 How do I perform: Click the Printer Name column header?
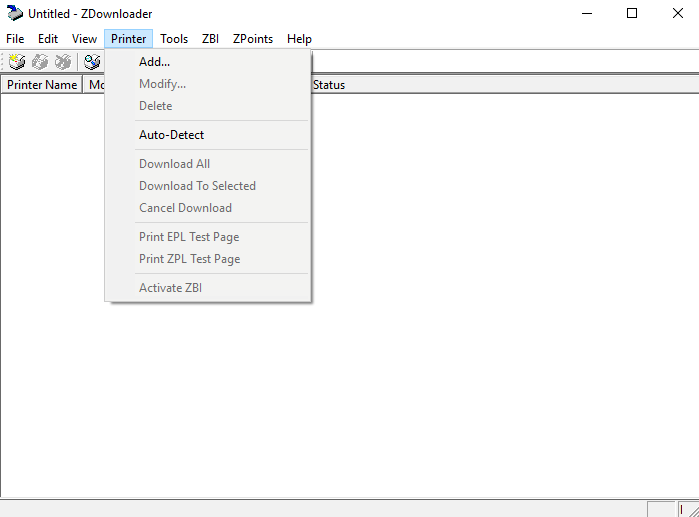point(41,85)
